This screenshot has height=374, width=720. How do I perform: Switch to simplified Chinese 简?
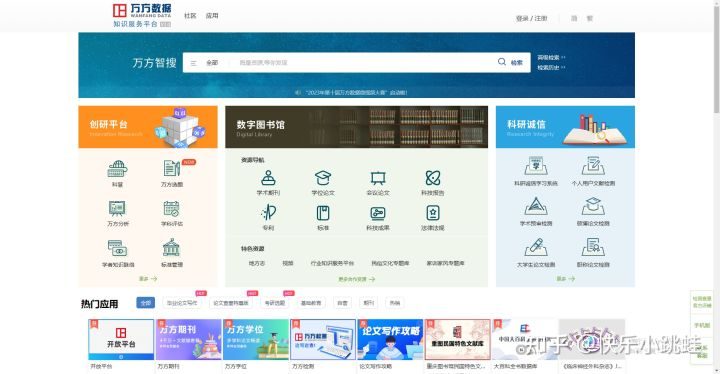pos(574,18)
